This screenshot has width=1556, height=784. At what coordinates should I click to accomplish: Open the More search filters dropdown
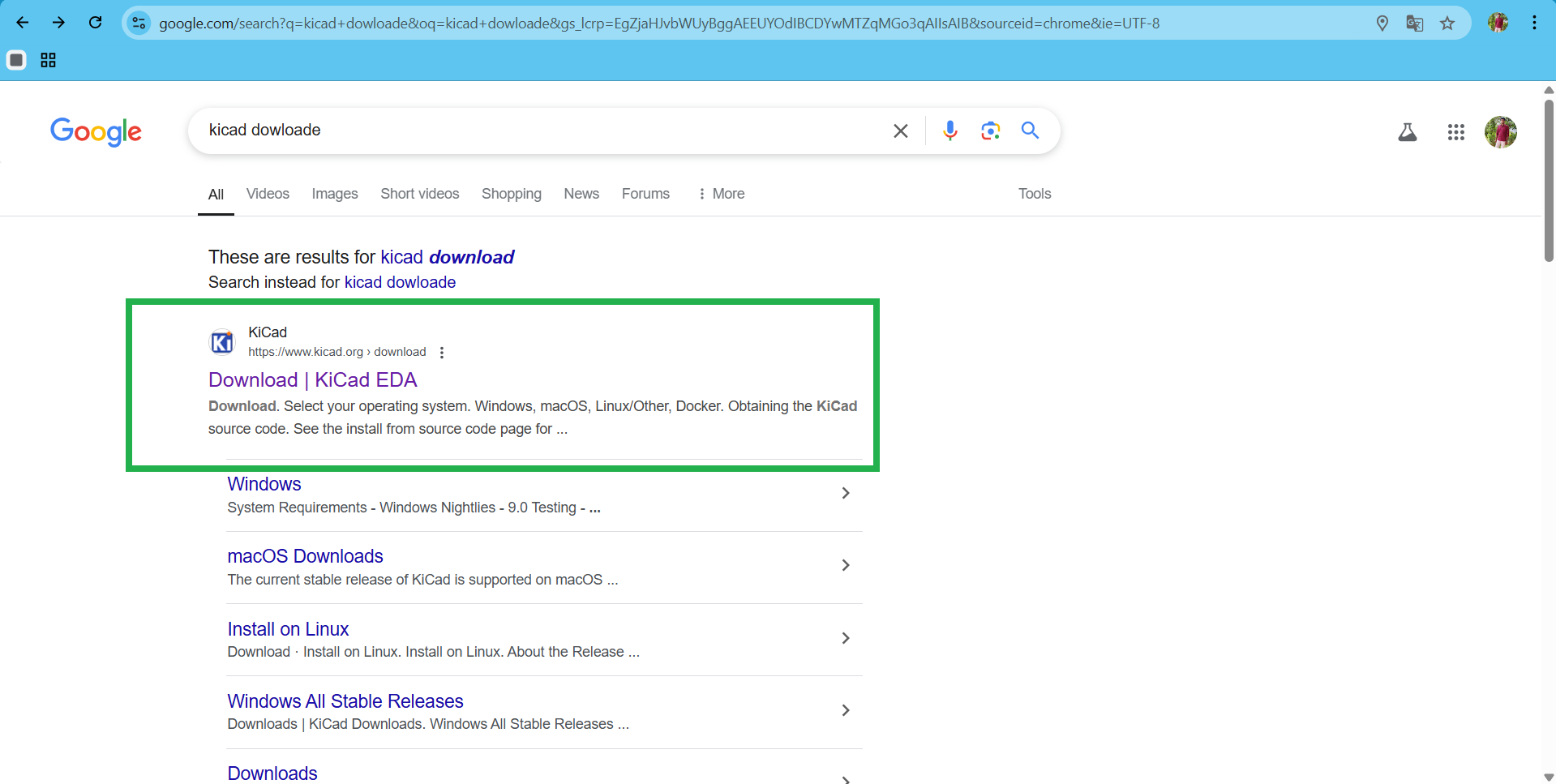721,194
